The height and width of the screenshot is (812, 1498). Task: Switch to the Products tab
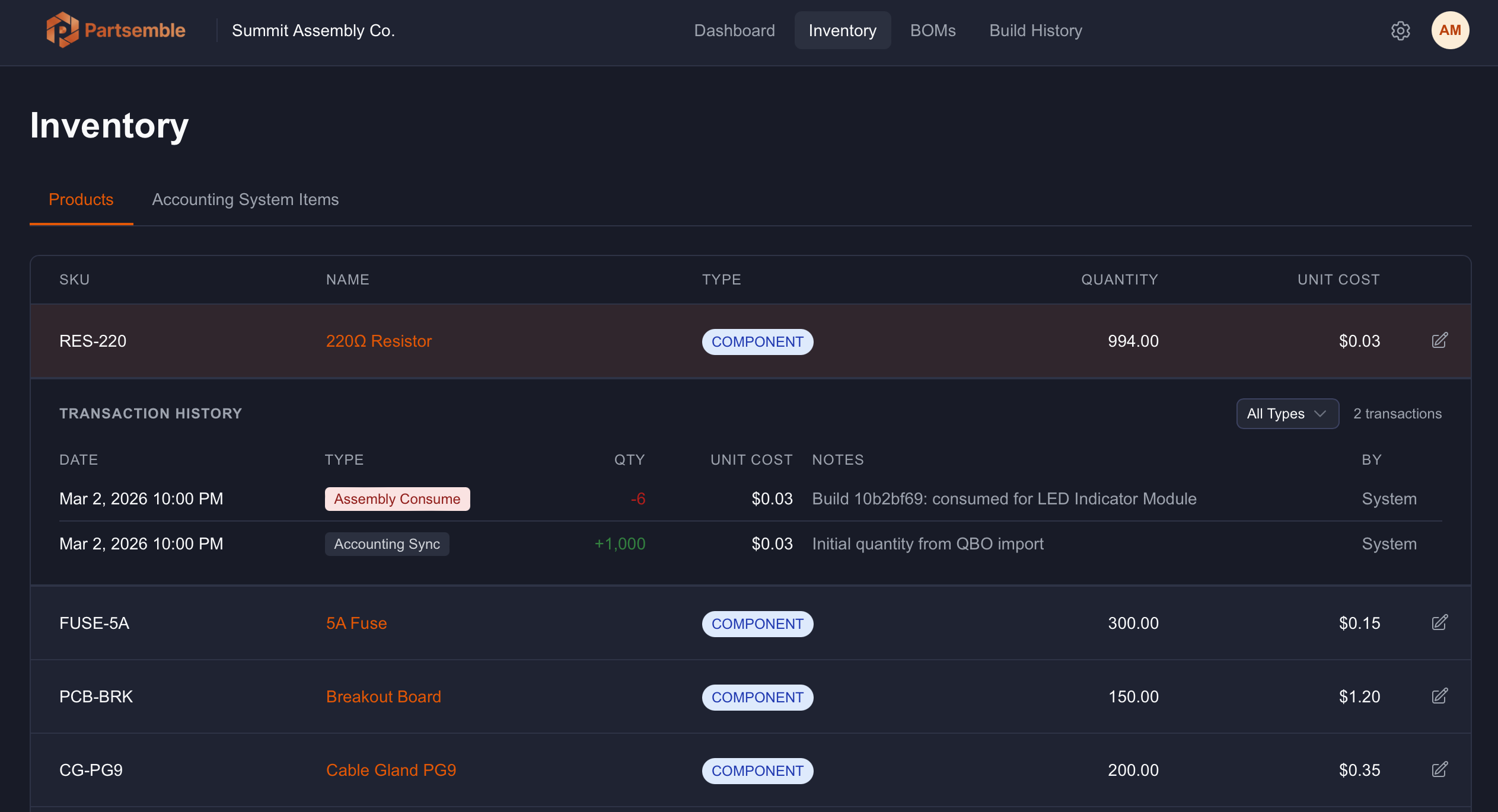[x=81, y=200]
